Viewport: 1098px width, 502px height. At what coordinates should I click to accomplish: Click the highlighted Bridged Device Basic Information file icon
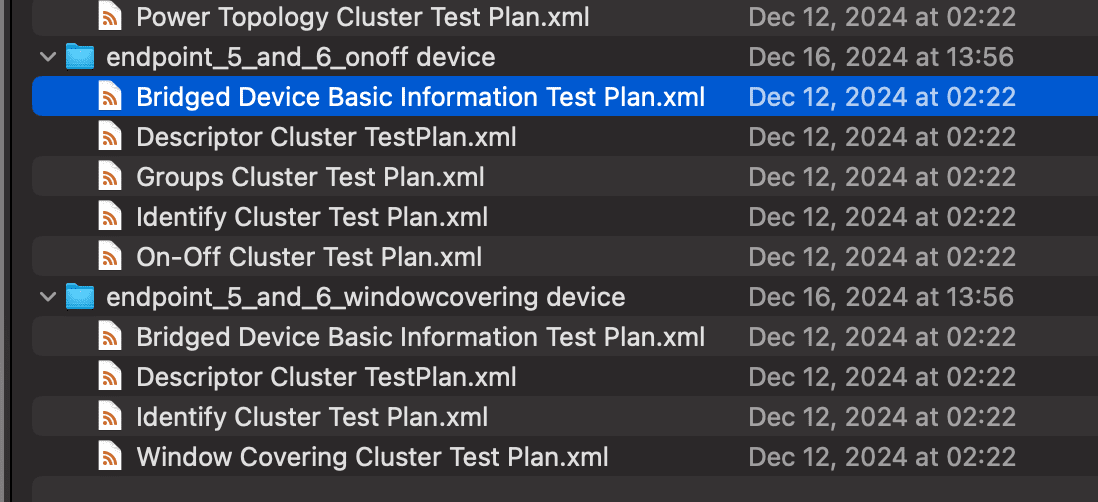[110, 97]
